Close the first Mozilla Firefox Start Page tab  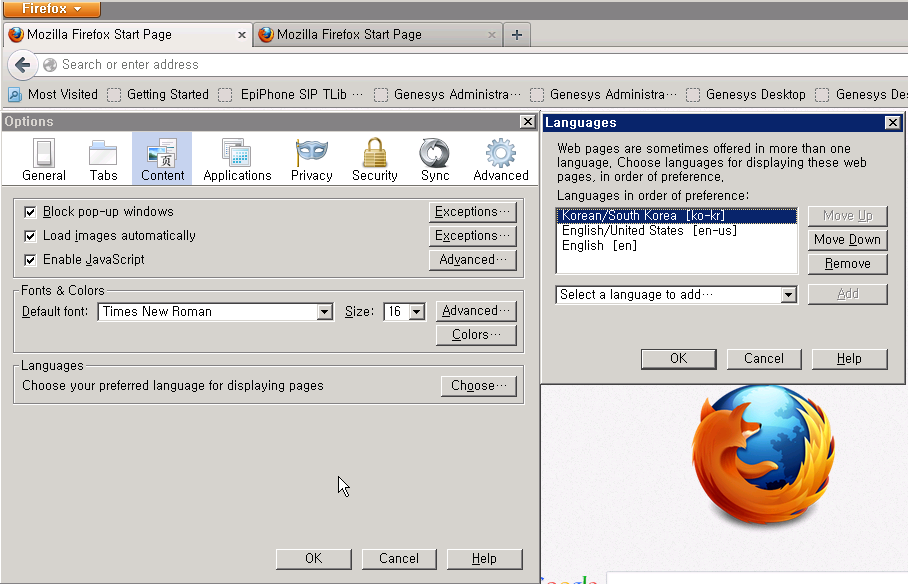(x=241, y=35)
